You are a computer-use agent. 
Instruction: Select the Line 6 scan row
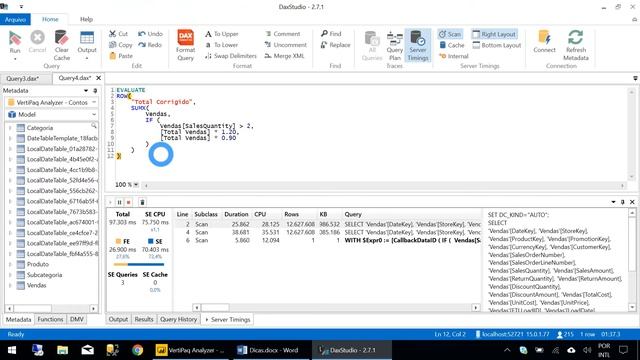tap(328, 240)
